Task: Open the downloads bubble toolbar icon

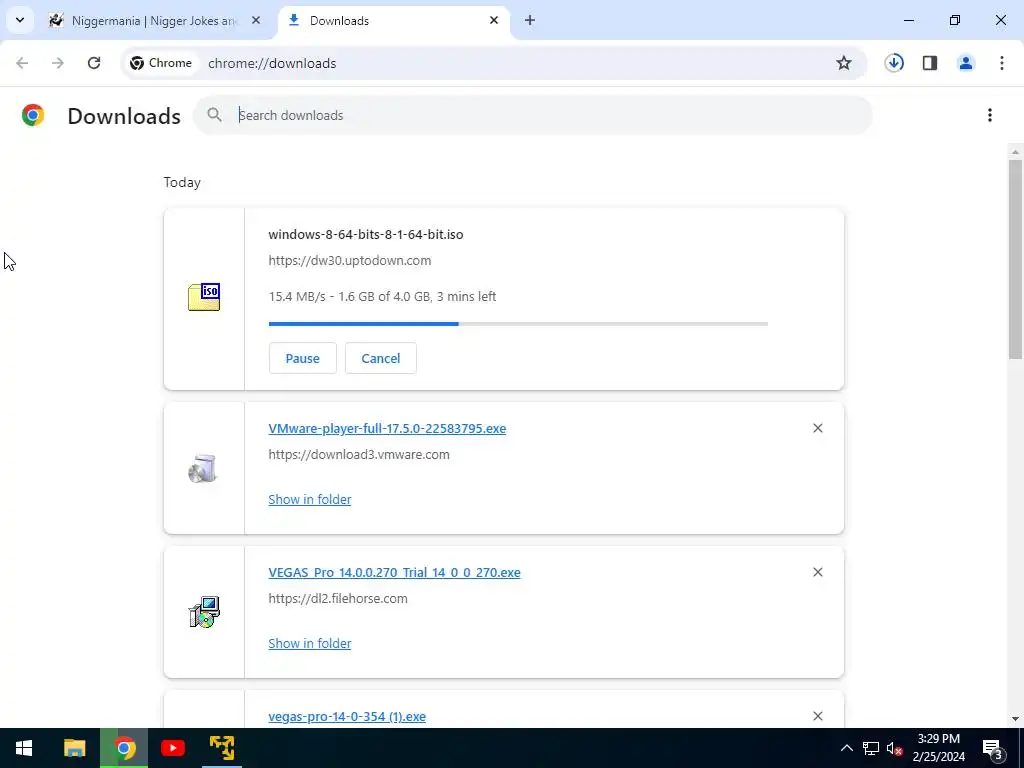Action: click(x=894, y=63)
